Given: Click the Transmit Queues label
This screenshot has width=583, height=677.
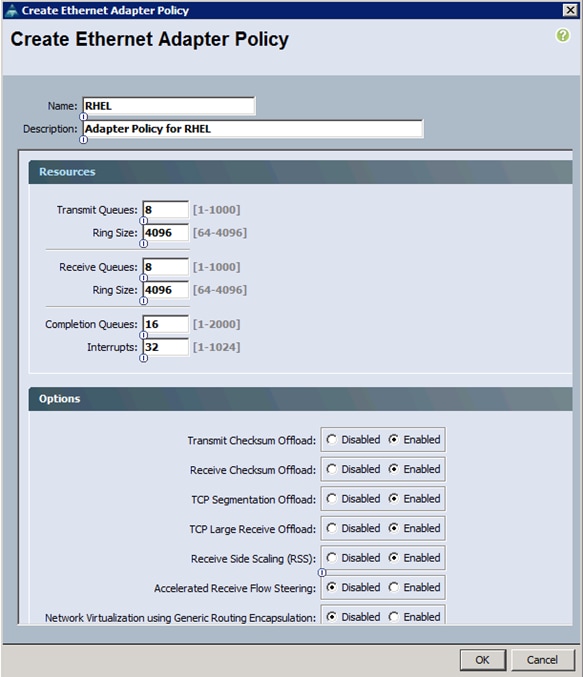Looking at the screenshot, I should (97, 210).
